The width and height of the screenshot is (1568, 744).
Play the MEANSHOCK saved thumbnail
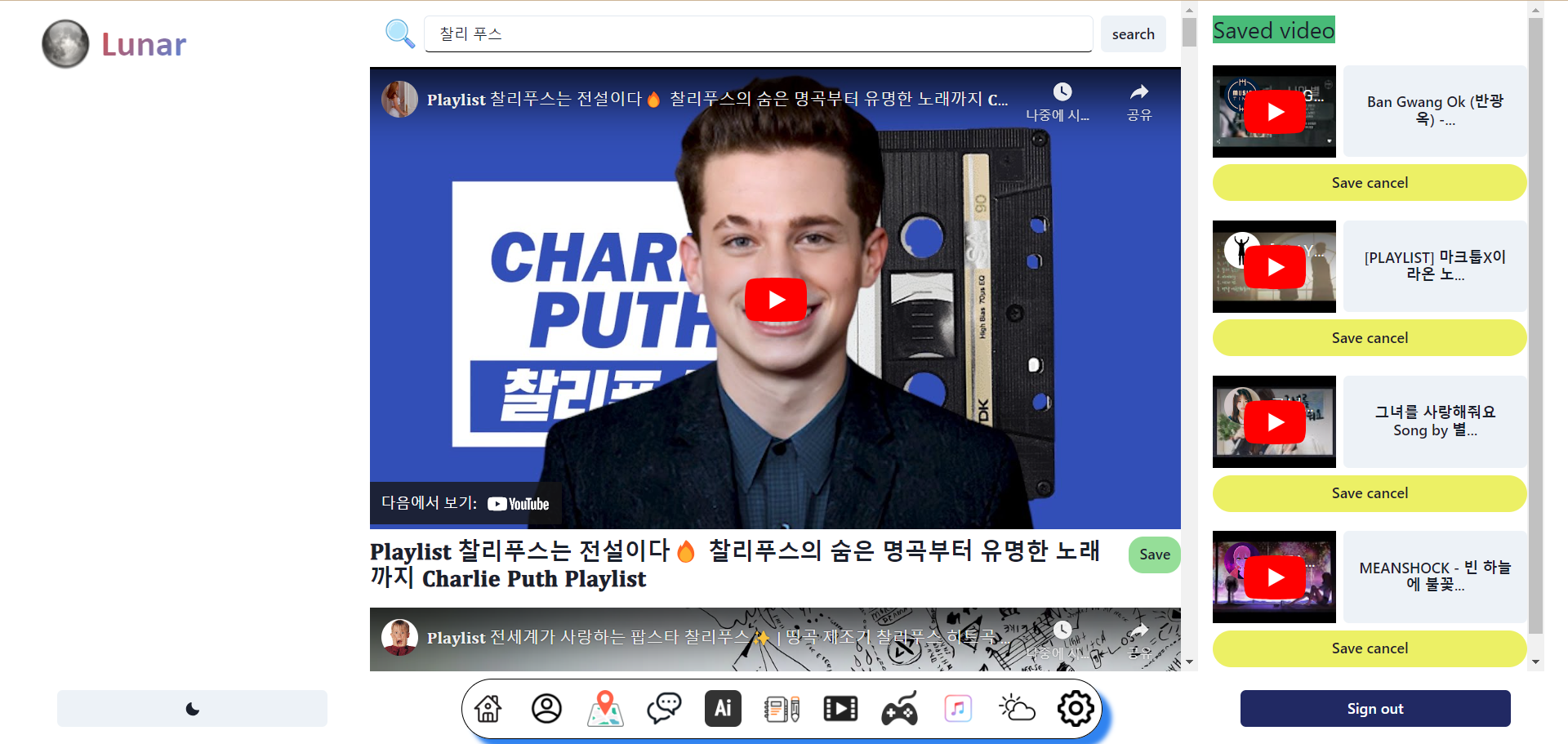[x=1275, y=577]
